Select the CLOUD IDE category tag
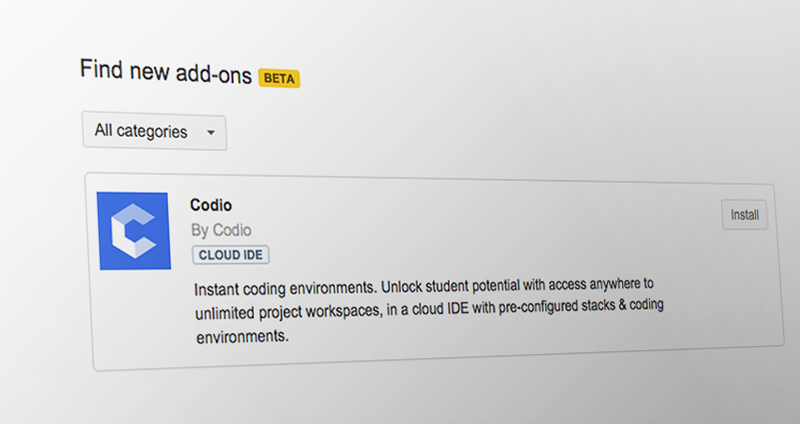 click(231, 255)
